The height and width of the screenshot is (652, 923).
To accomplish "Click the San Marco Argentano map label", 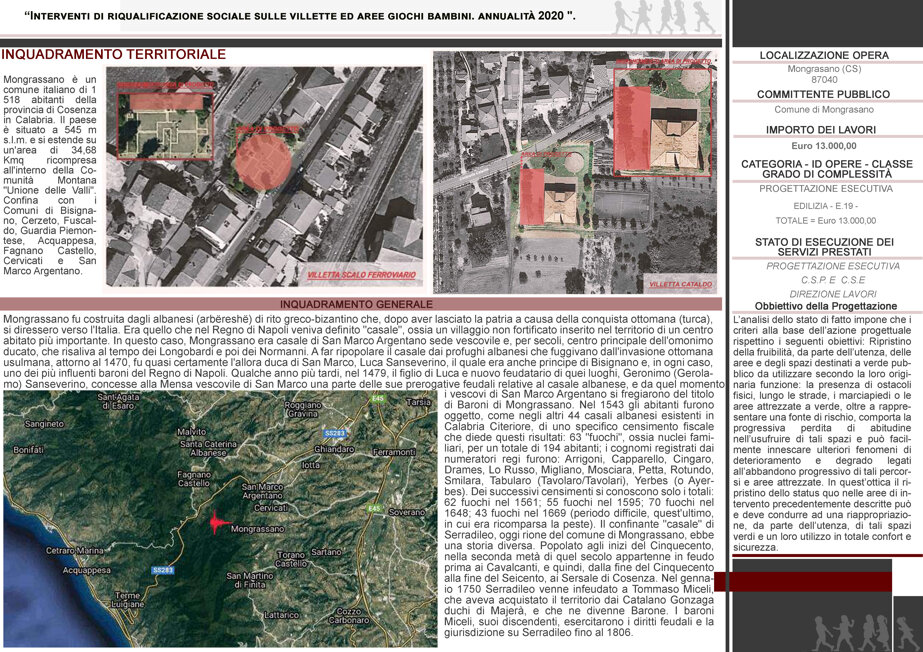I will pos(262,491).
